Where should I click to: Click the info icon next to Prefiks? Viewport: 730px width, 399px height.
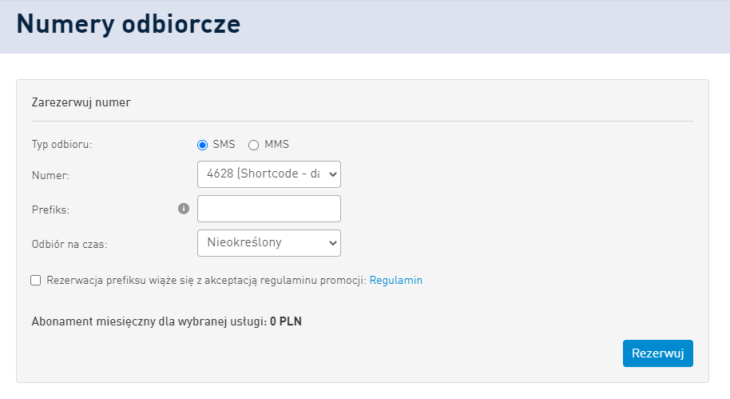pyautogui.click(x=183, y=209)
